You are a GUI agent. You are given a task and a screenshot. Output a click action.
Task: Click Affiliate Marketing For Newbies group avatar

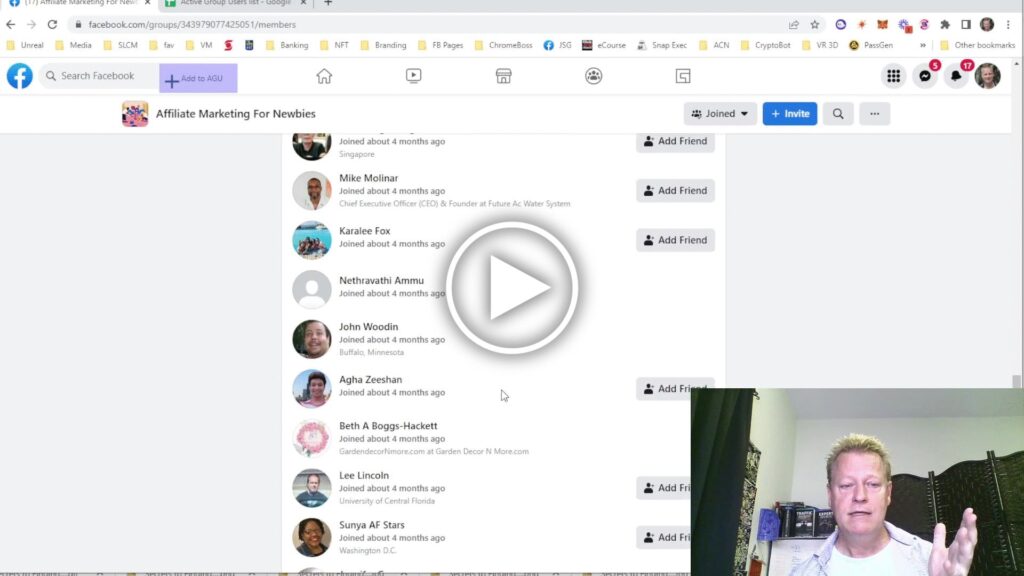tap(135, 114)
